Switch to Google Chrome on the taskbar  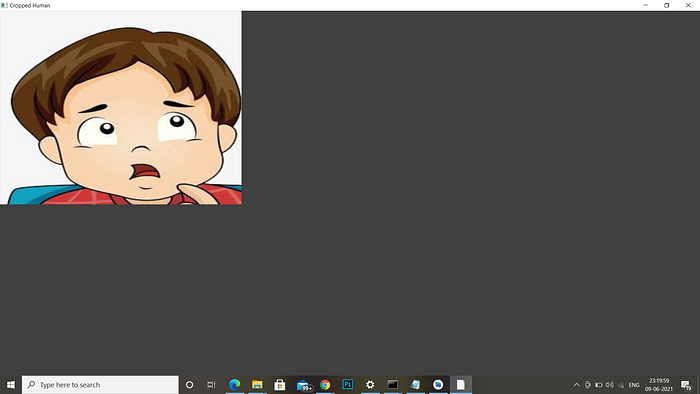tap(325, 385)
